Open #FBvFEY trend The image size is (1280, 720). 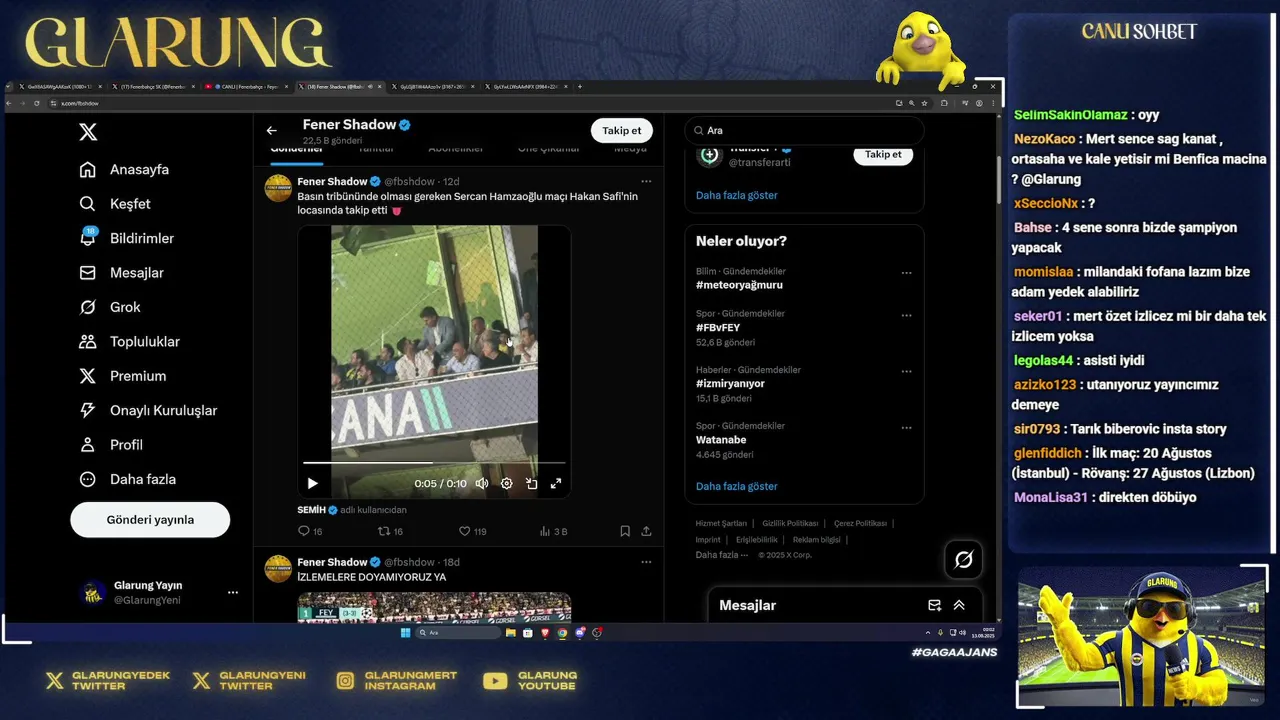tap(718, 327)
